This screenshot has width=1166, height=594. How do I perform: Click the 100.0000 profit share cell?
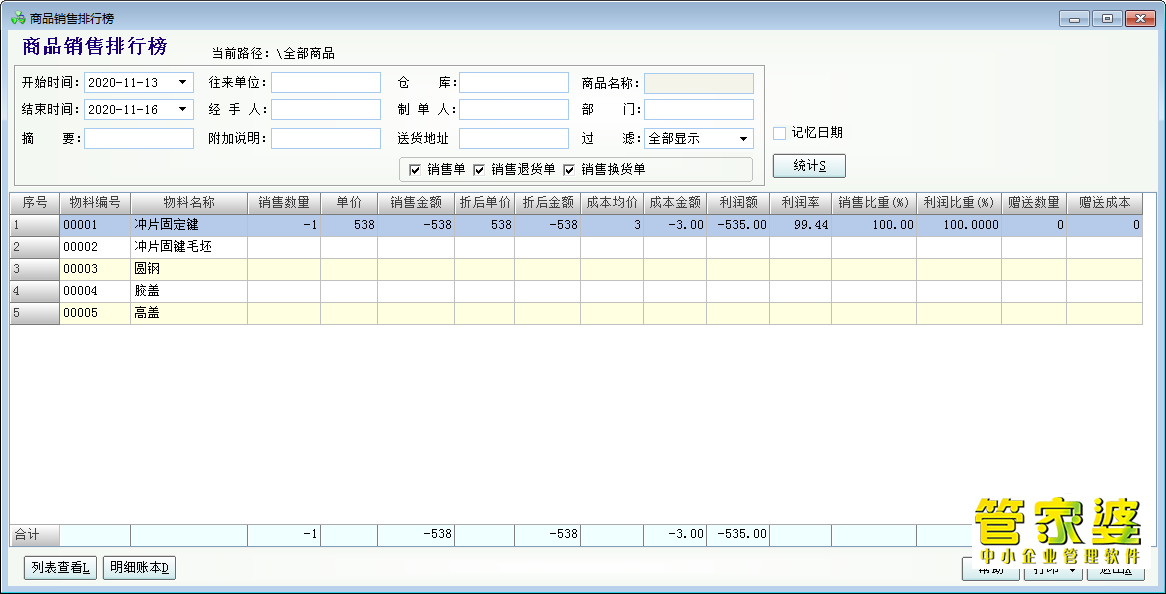[959, 225]
